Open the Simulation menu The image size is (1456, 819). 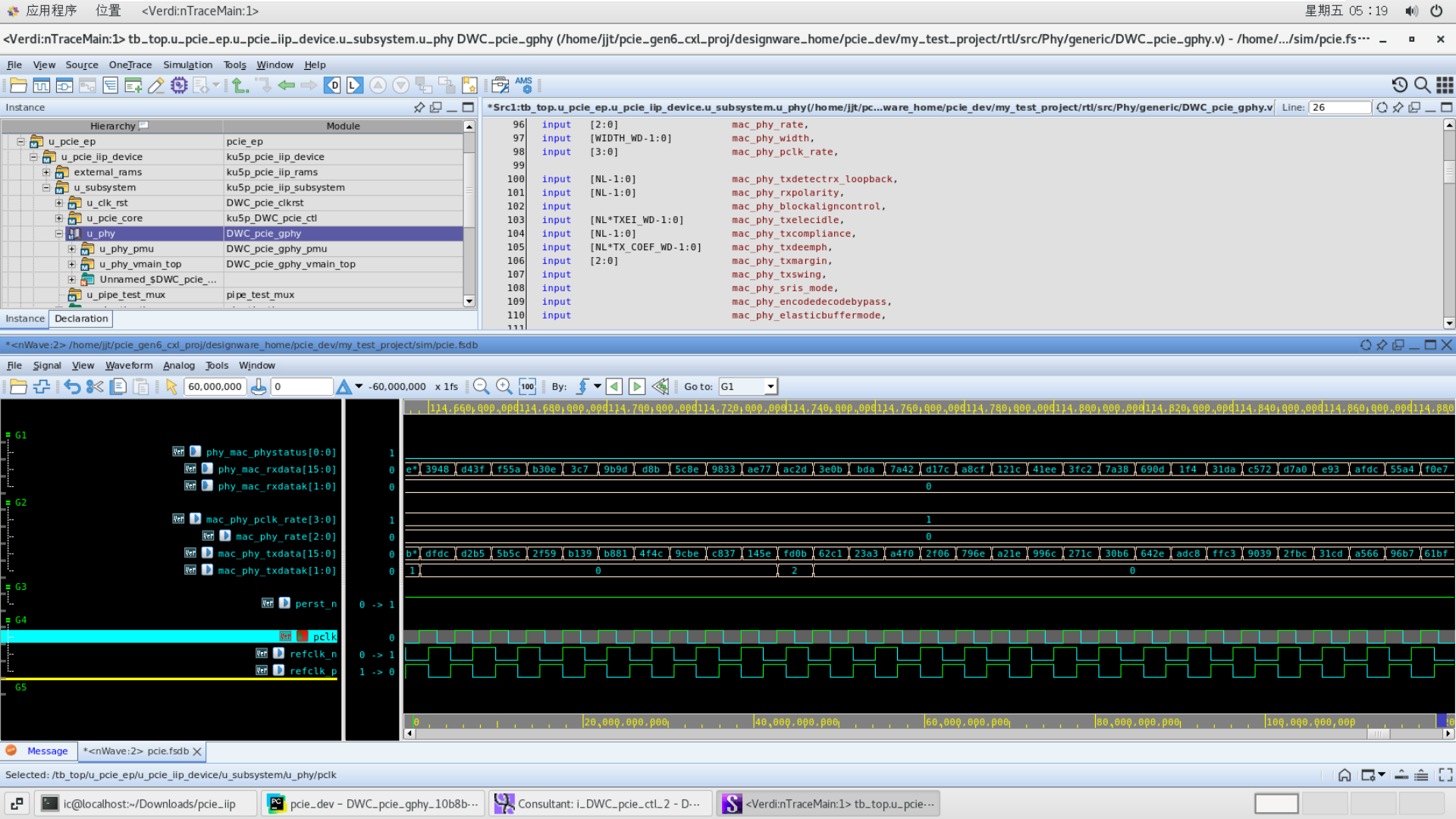[x=187, y=65]
